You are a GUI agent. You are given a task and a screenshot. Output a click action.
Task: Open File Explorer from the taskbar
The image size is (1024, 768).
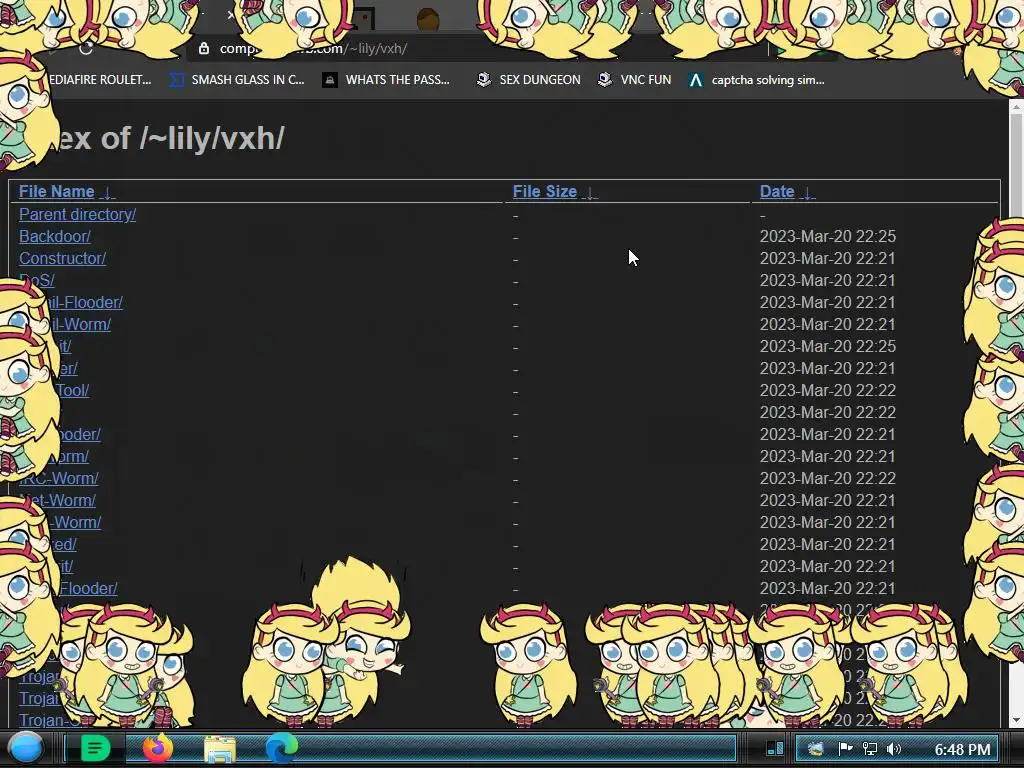(x=220, y=749)
